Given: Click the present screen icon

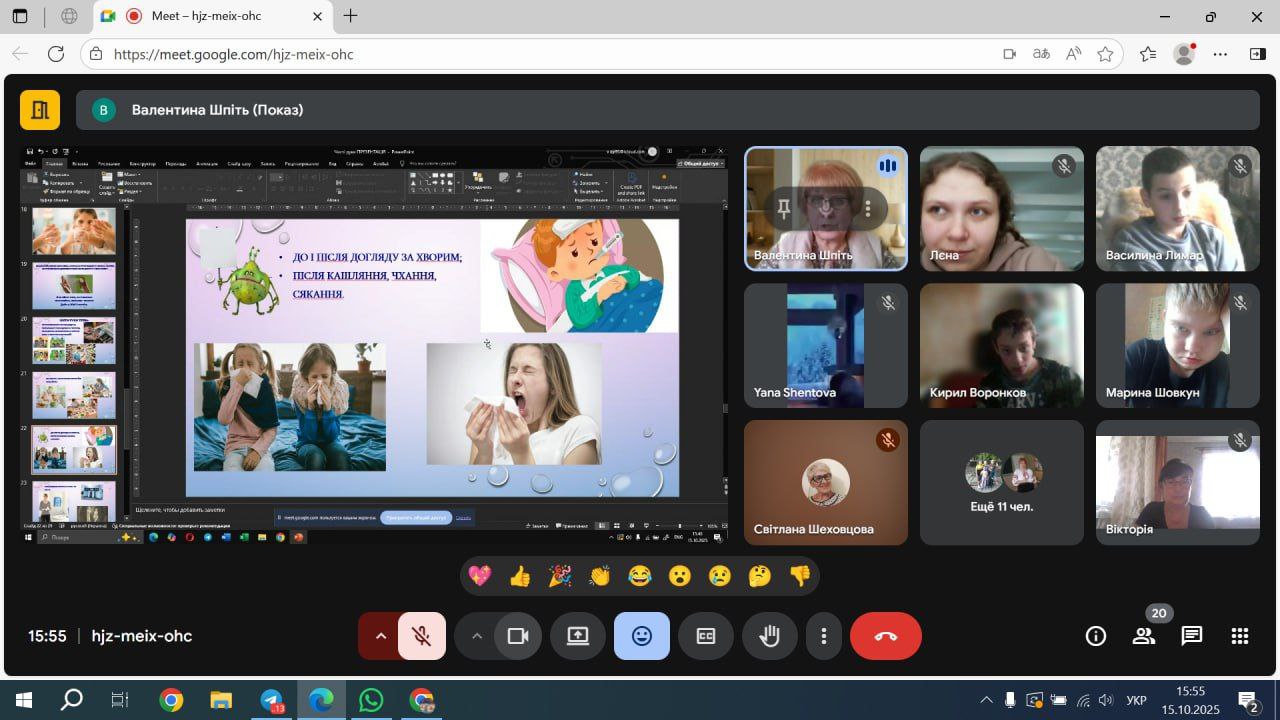Looking at the screenshot, I should pyautogui.click(x=578, y=636).
